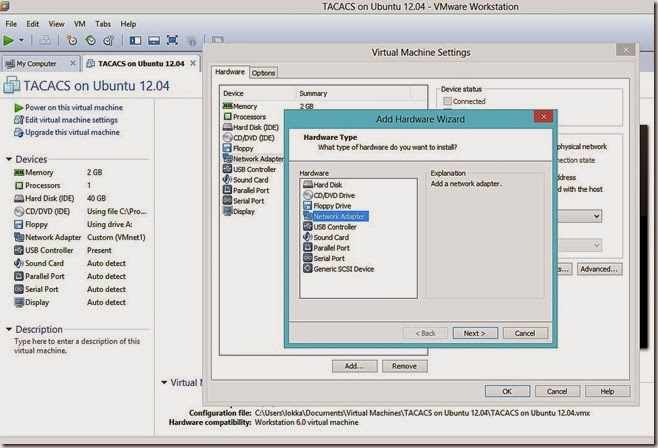Open the snapshot manager toolbar icon
Image resolution: width=658 pixels, height=448 pixels.
[x=109, y=41]
